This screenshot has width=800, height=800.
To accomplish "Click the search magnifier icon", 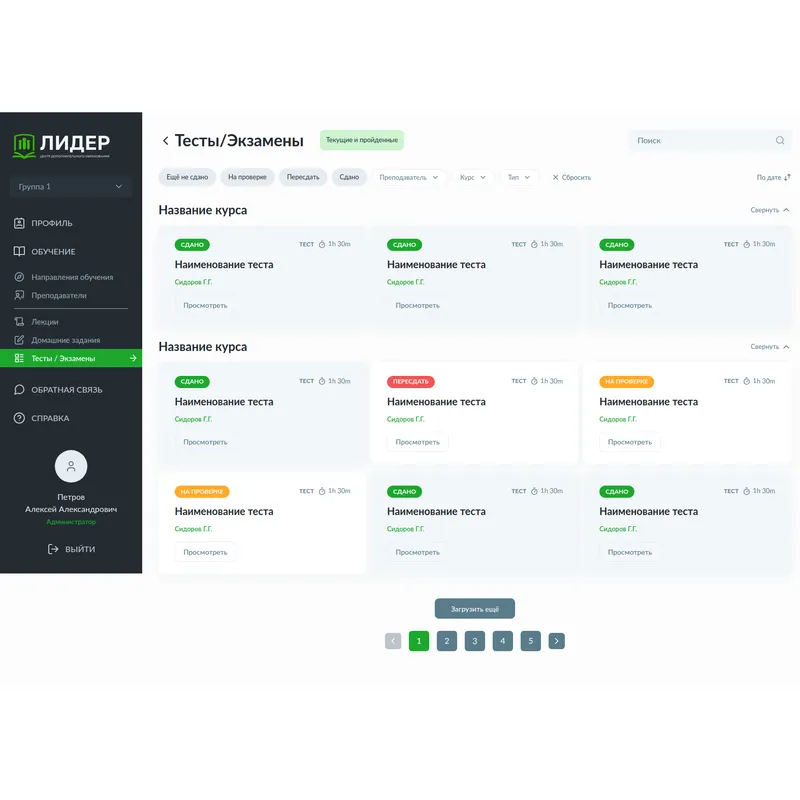I will point(780,141).
